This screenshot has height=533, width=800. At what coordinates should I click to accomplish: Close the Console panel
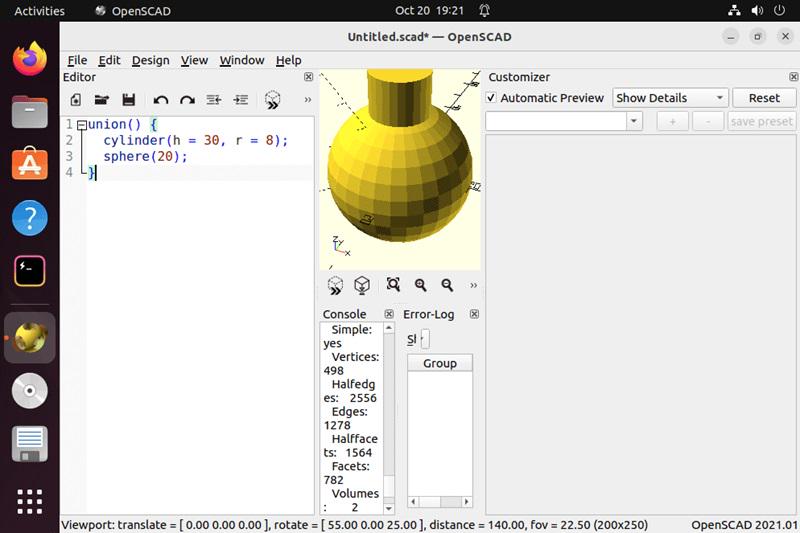coord(389,314)
